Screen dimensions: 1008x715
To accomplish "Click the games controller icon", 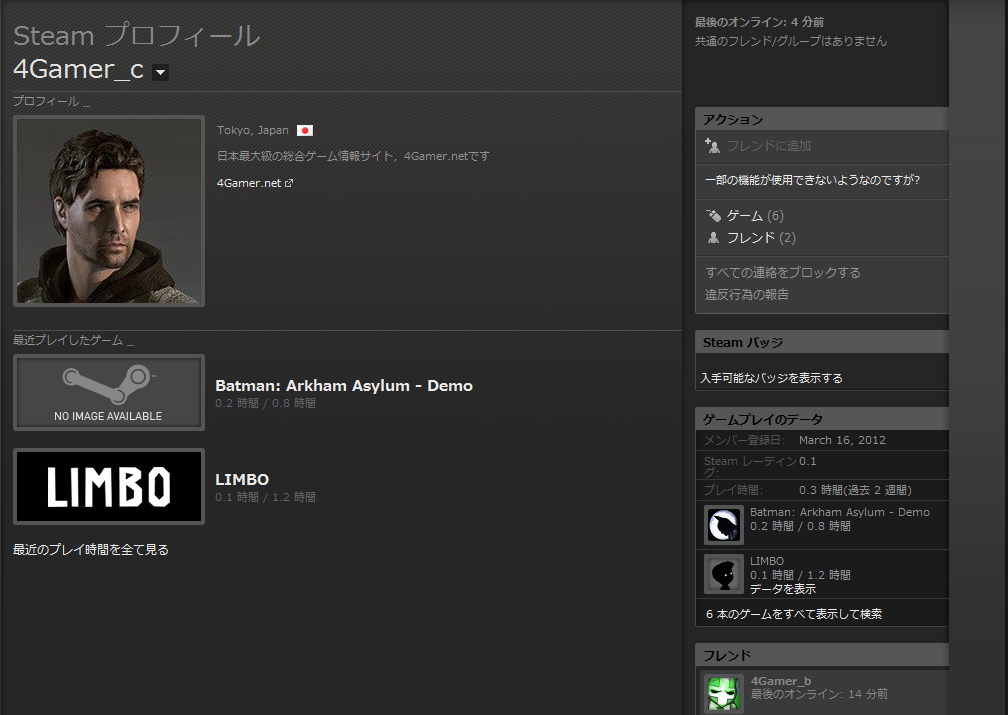I will [713, 215].
